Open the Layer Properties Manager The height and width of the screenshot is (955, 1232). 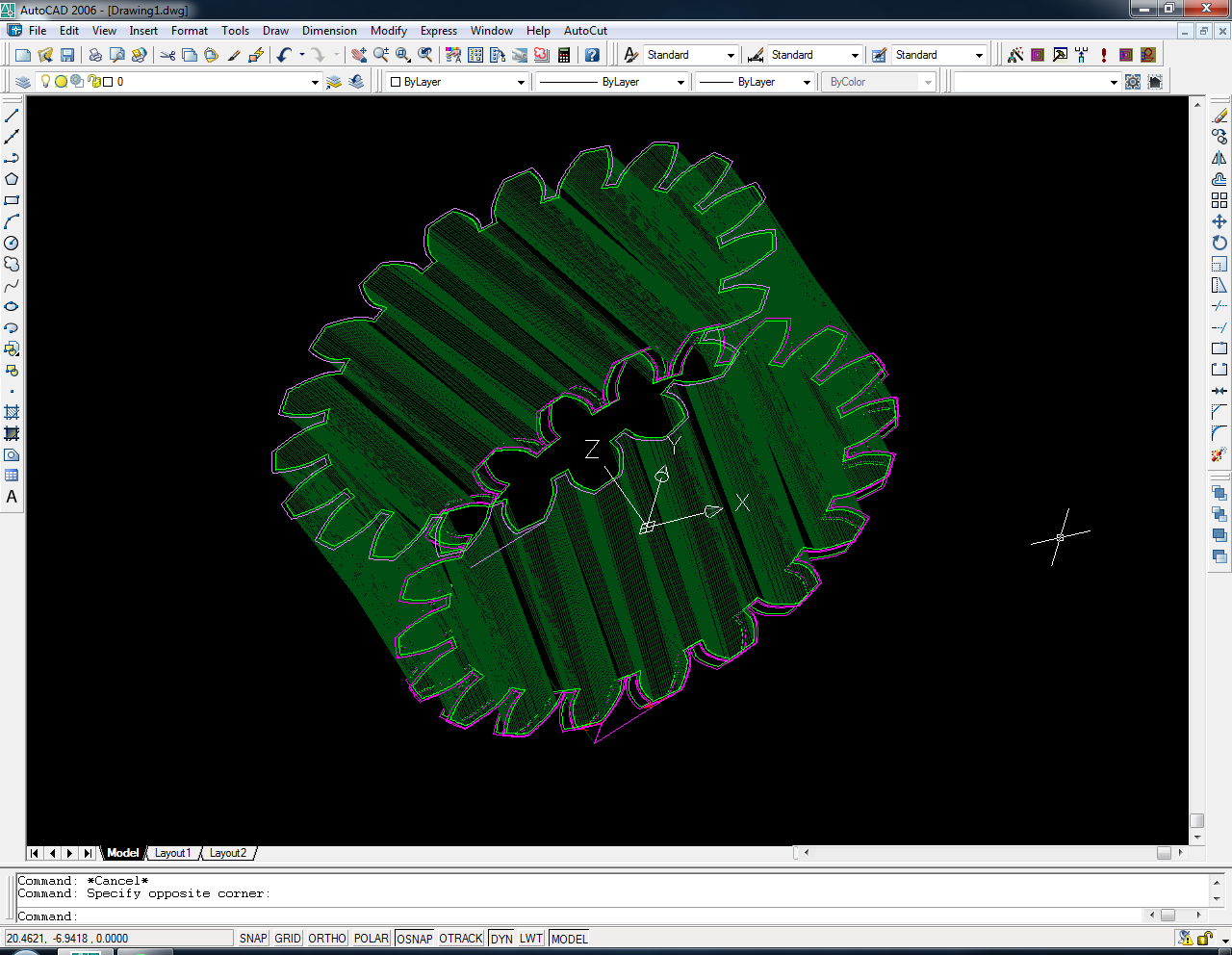click(x=23, y=82)
